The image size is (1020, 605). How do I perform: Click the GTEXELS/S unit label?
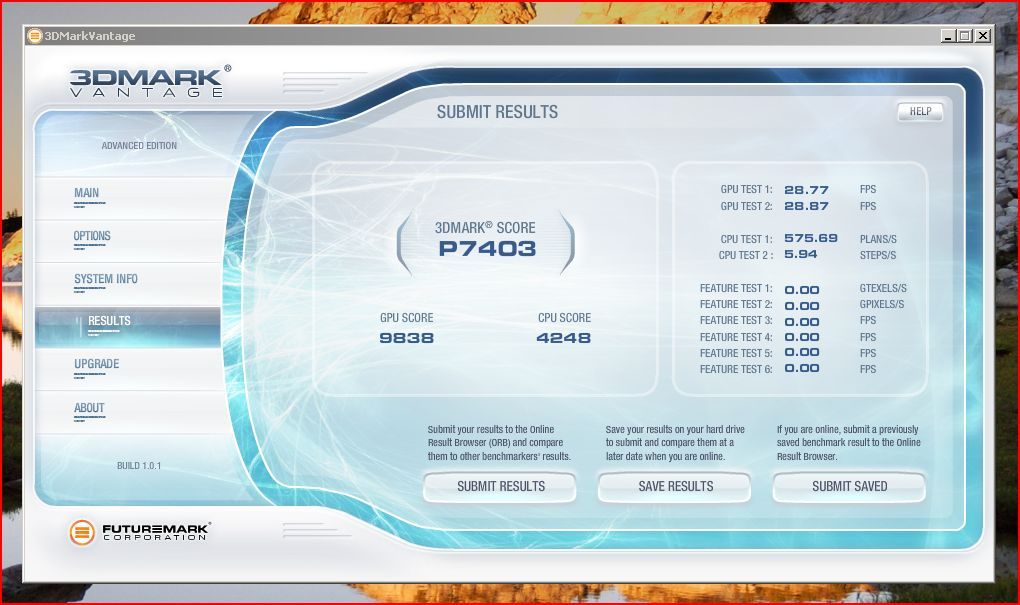[883, 288]
